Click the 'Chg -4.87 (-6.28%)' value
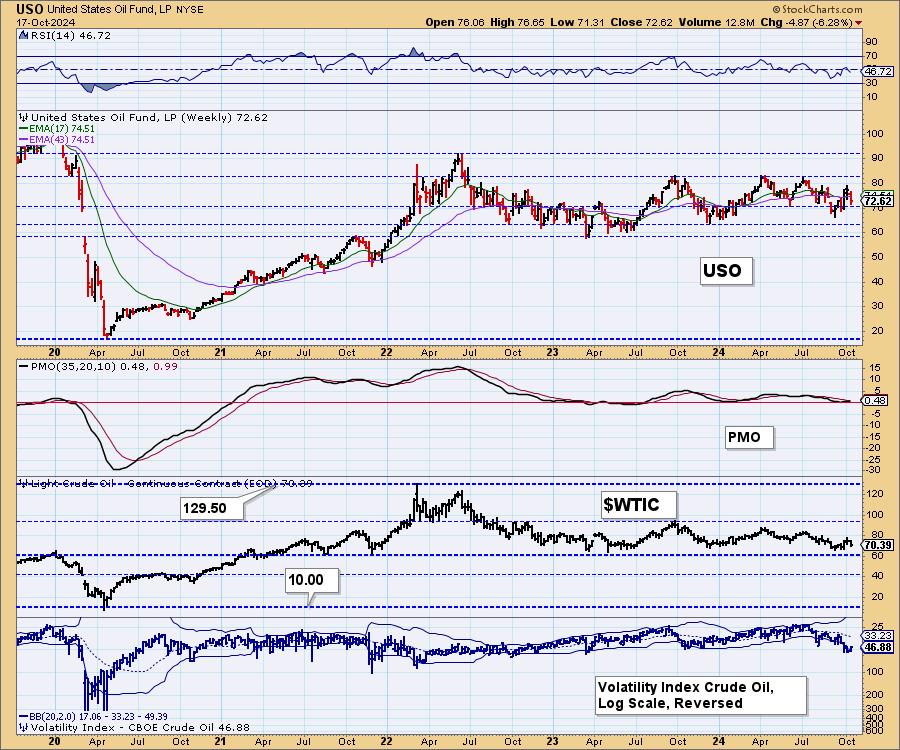This screenshot has width=900, height=750. 806,22
